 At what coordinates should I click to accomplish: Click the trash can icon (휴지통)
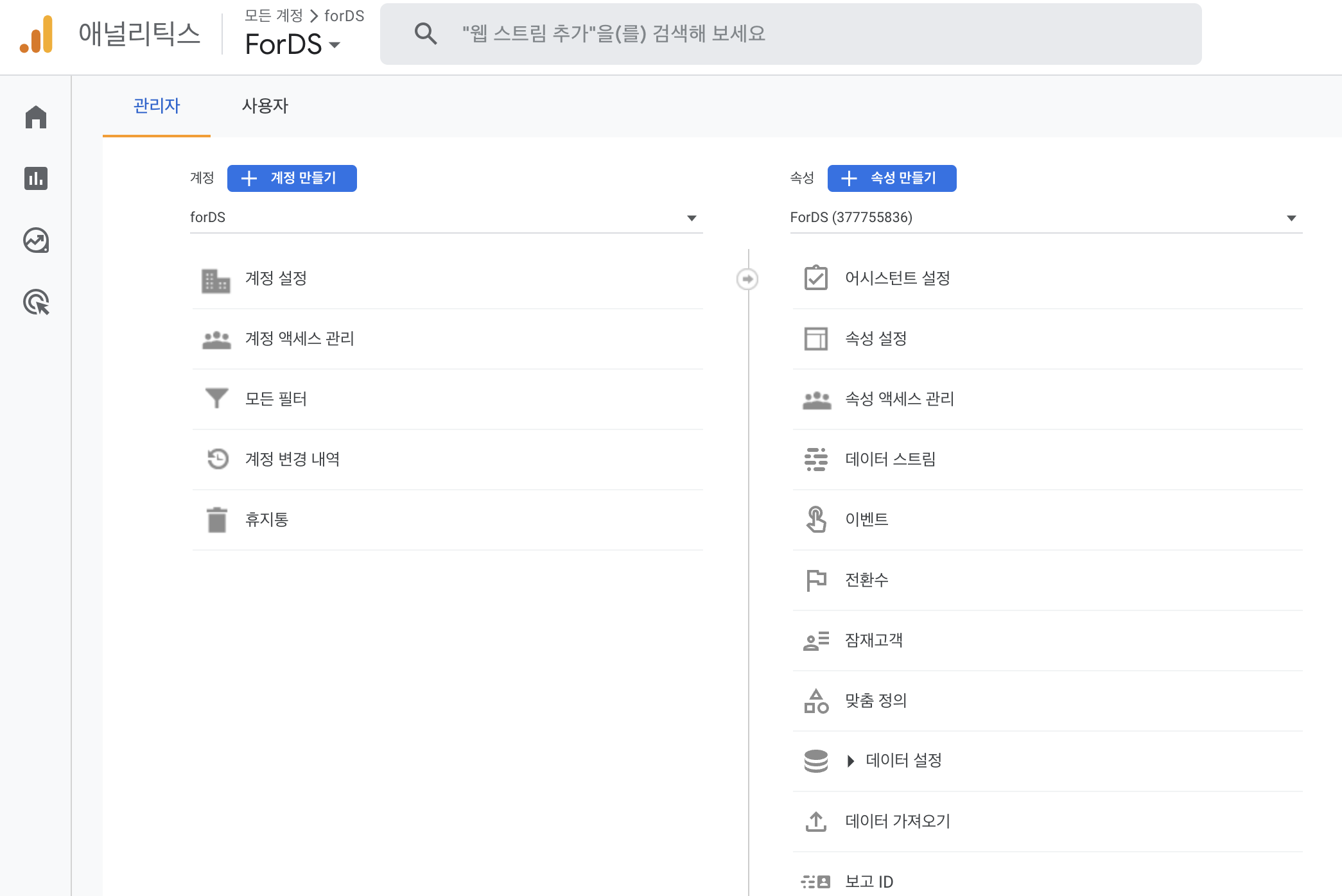[217, 520]
